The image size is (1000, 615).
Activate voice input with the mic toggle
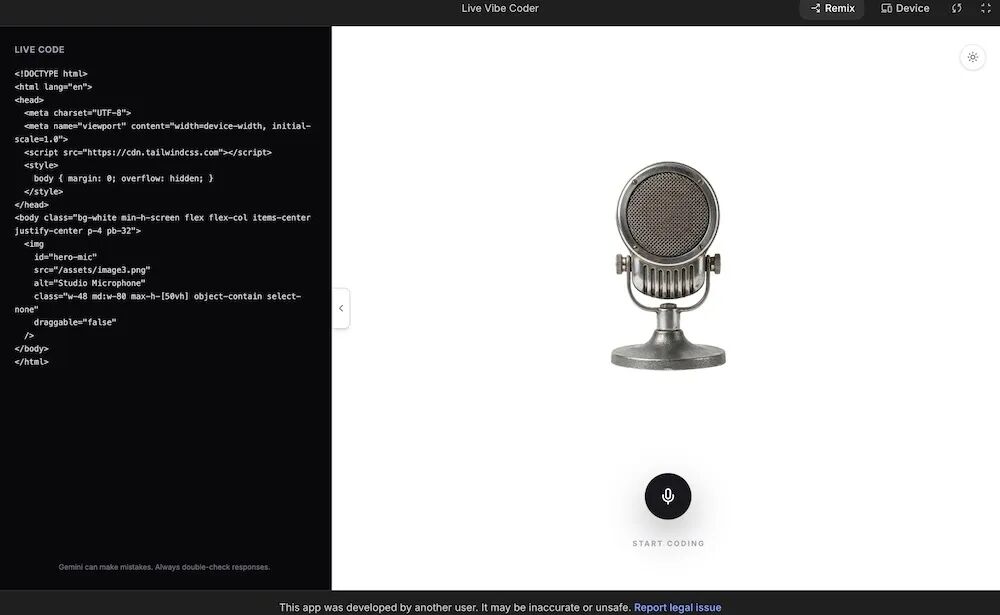(x=667, y=495)
